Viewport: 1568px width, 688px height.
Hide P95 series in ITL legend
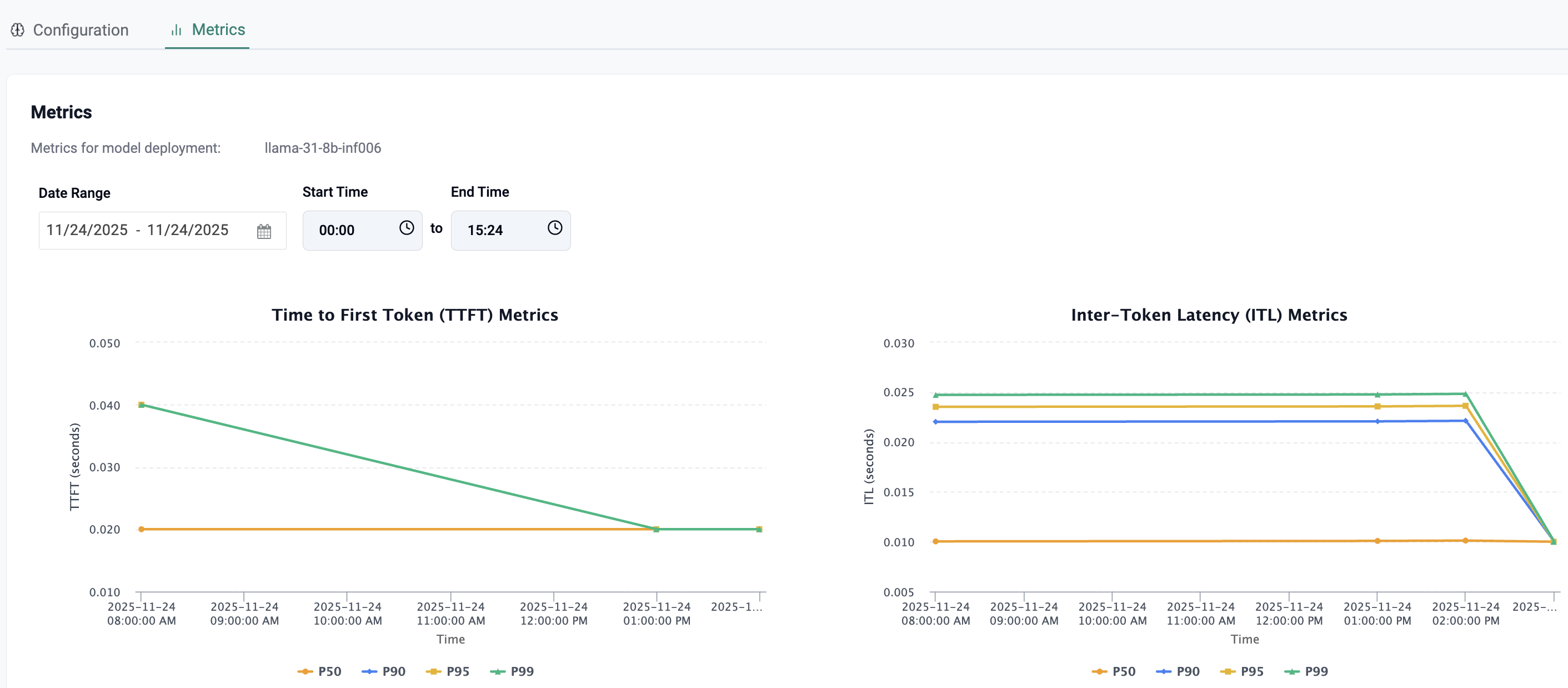pyautogui.click(x=1242, y=671)
